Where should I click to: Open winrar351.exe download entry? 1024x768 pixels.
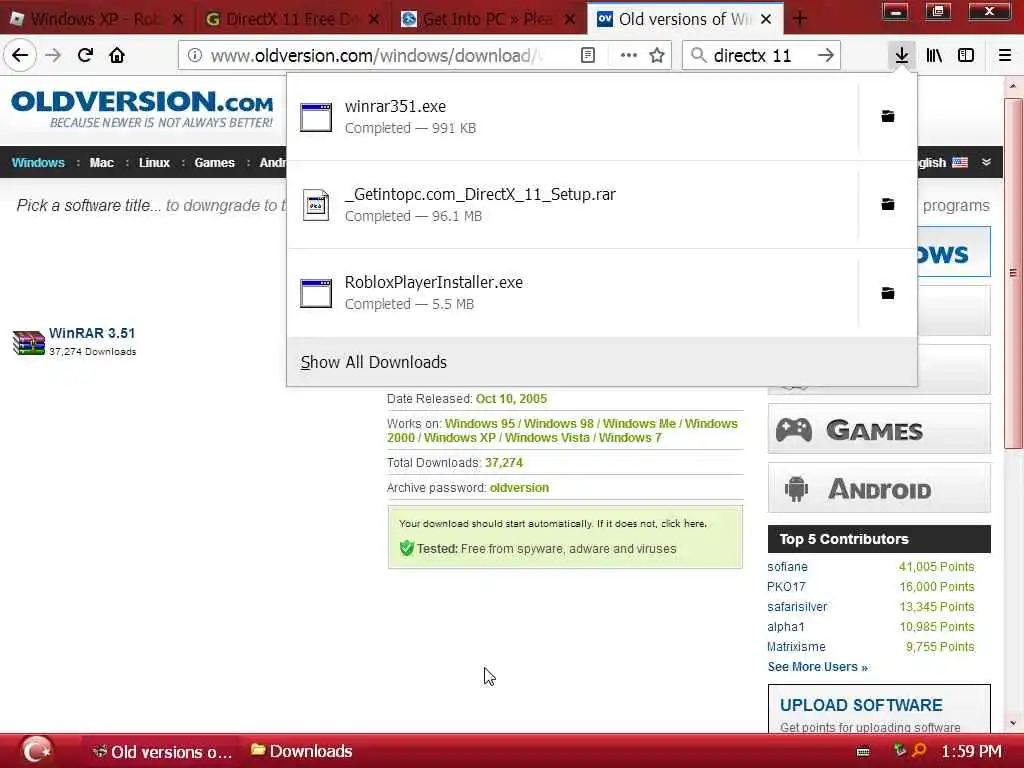(572, 116)
